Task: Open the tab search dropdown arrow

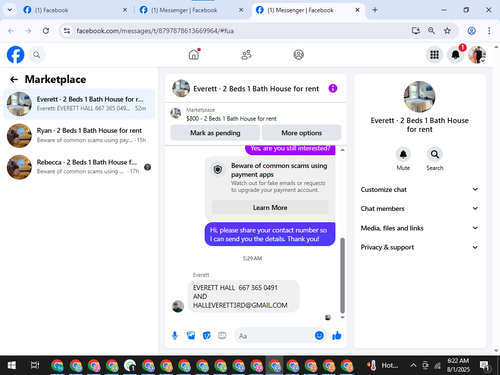Action: [x=10, y=10]
